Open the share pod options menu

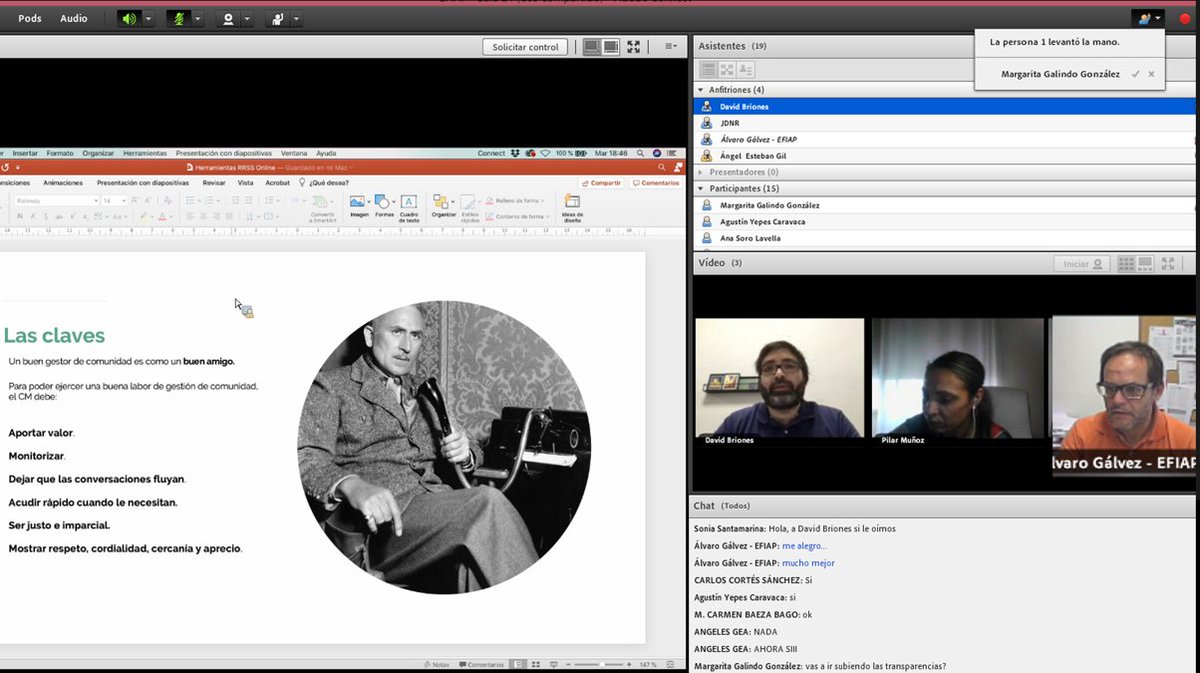coord(671,47)
